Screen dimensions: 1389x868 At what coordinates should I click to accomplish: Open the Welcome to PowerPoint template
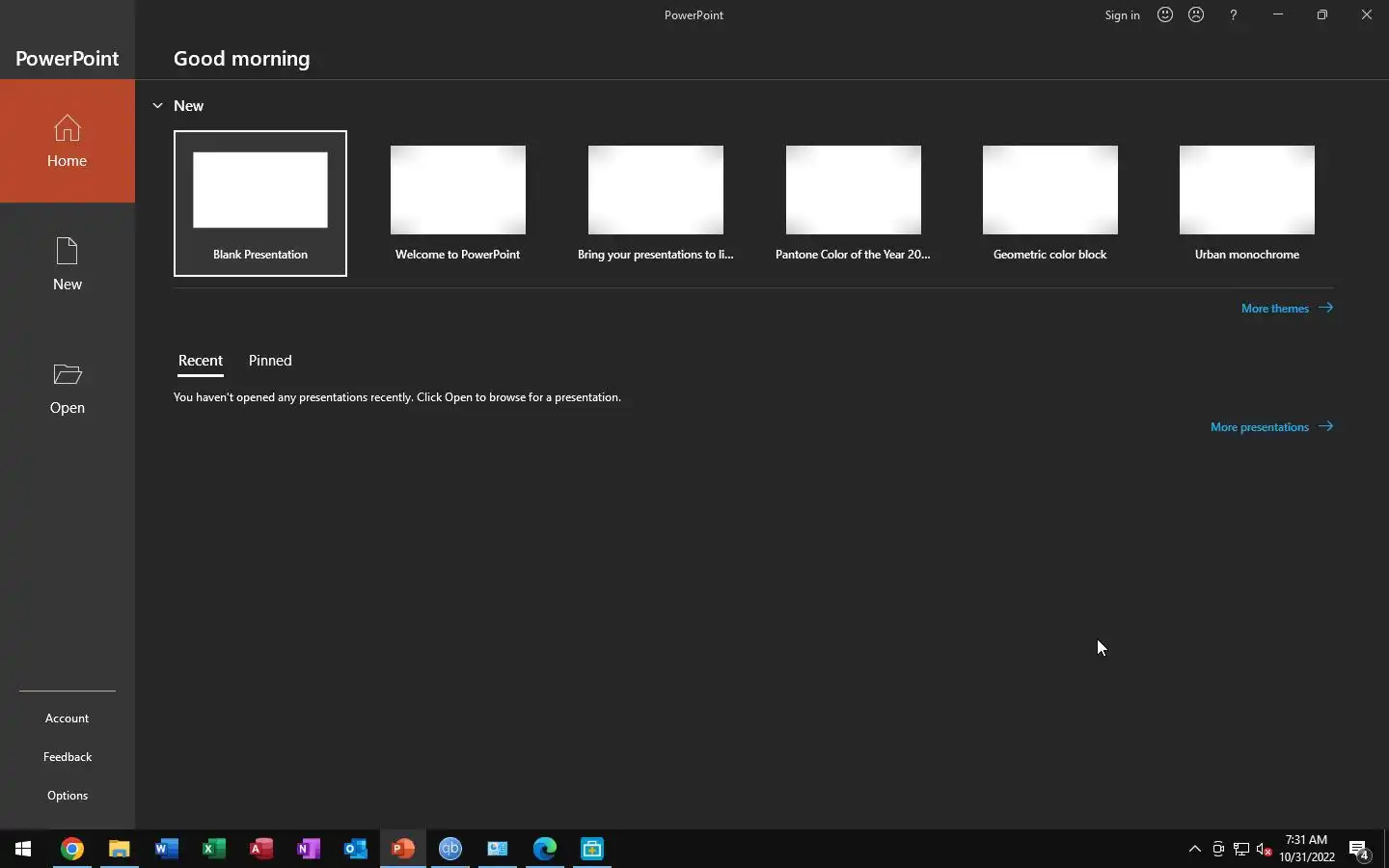click(458, 203)
